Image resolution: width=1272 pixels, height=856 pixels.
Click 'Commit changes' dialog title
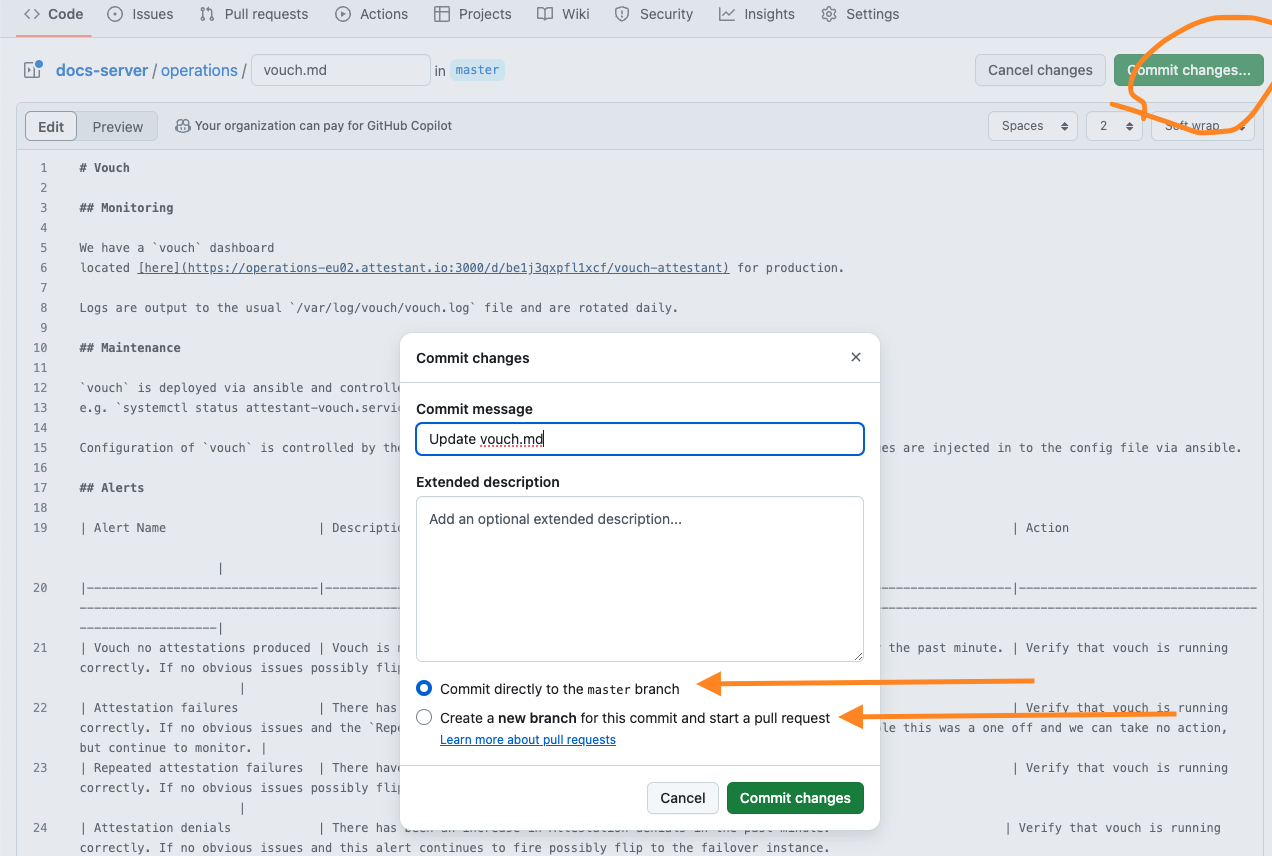coord(473,358)
